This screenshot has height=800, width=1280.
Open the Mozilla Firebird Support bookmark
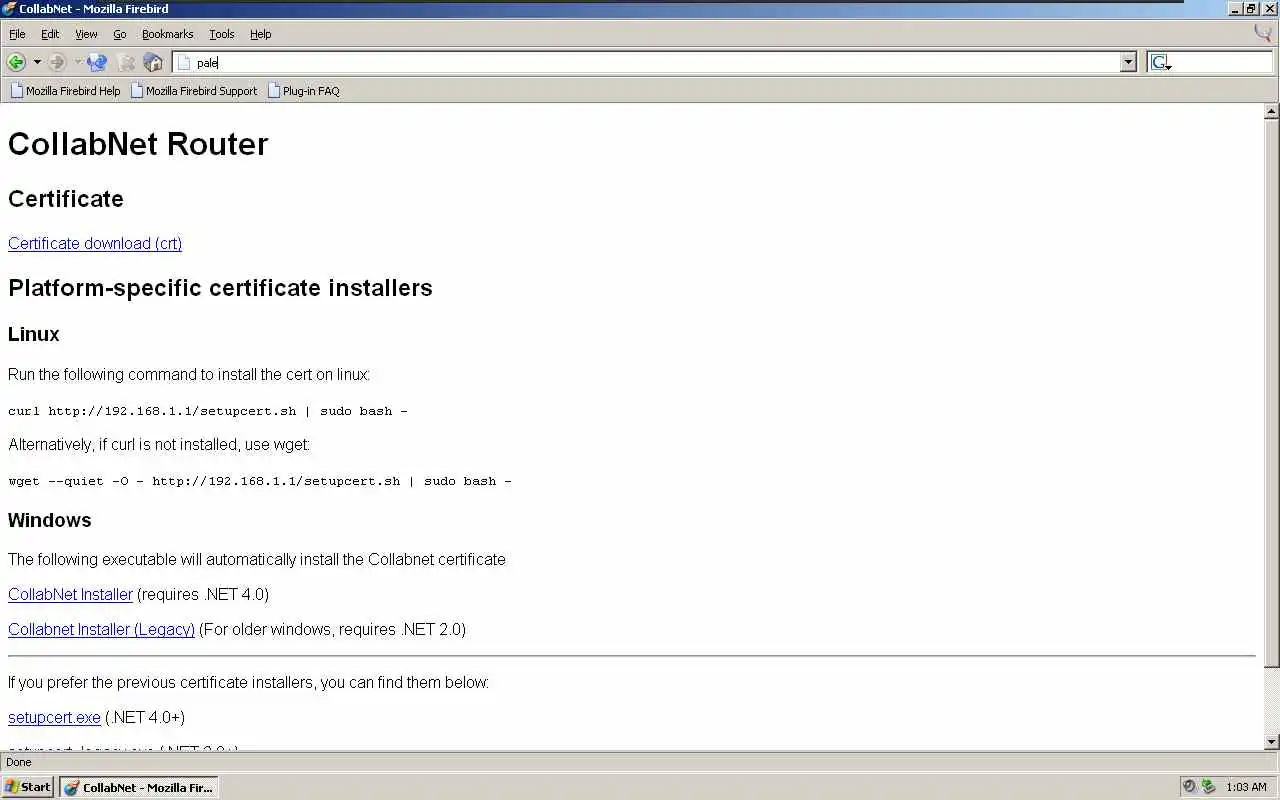pyautogui.click(x=193, y=91)
